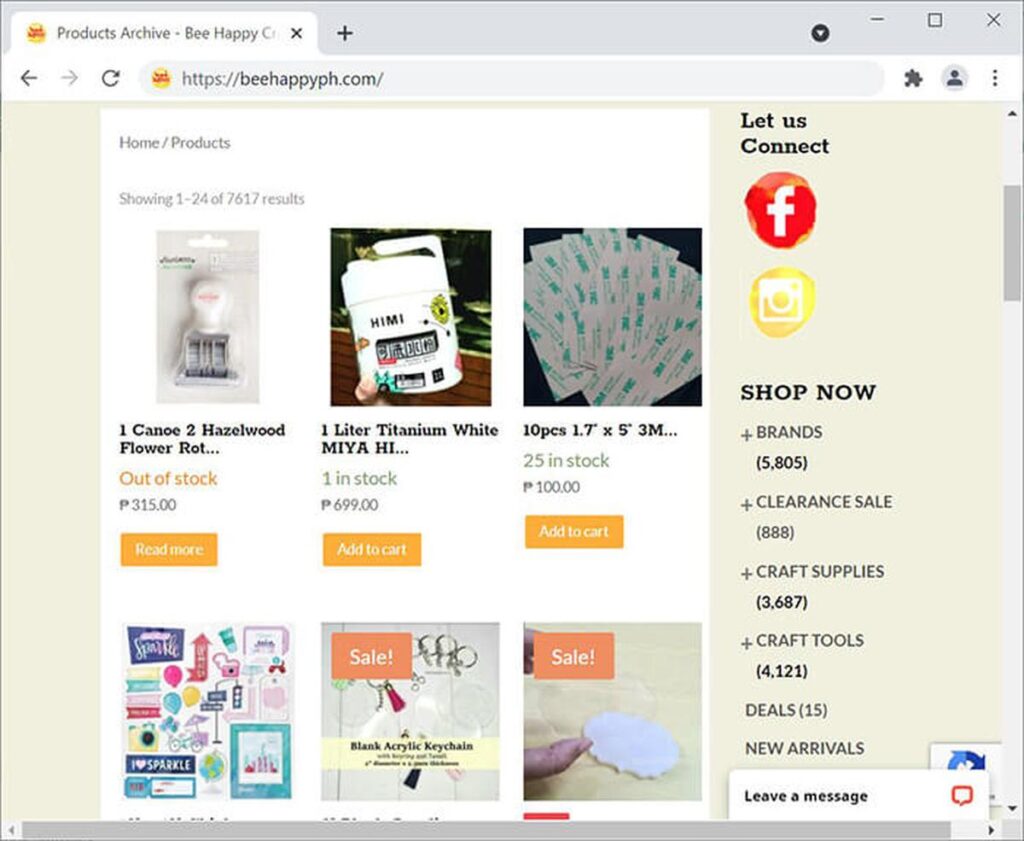The height and width of the screenshot is (841, 1024).
Task: Click the browser reload icon
Action: (110, 78)
